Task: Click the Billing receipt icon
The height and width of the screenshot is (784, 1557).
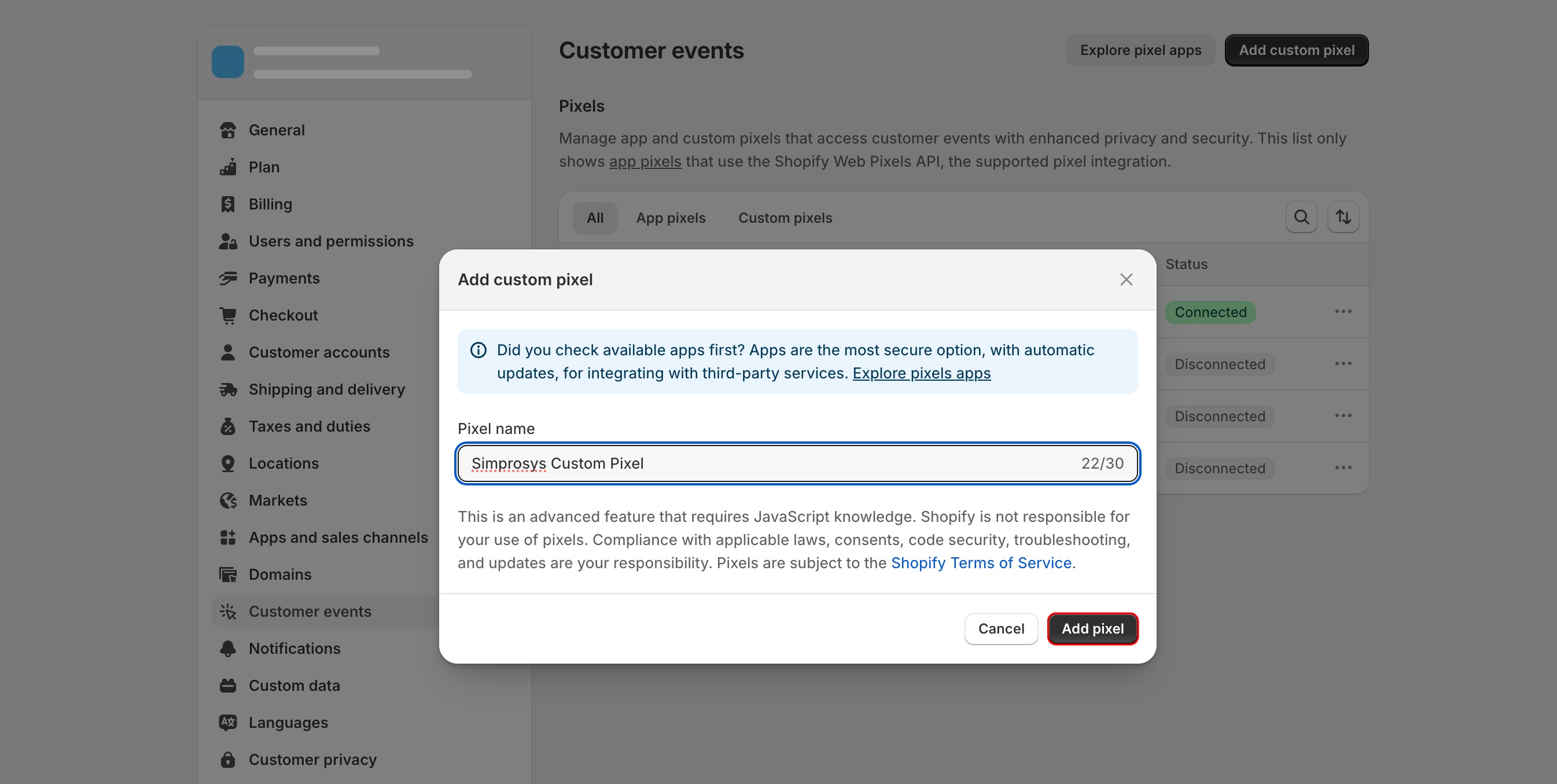Action: click(228, 204)
